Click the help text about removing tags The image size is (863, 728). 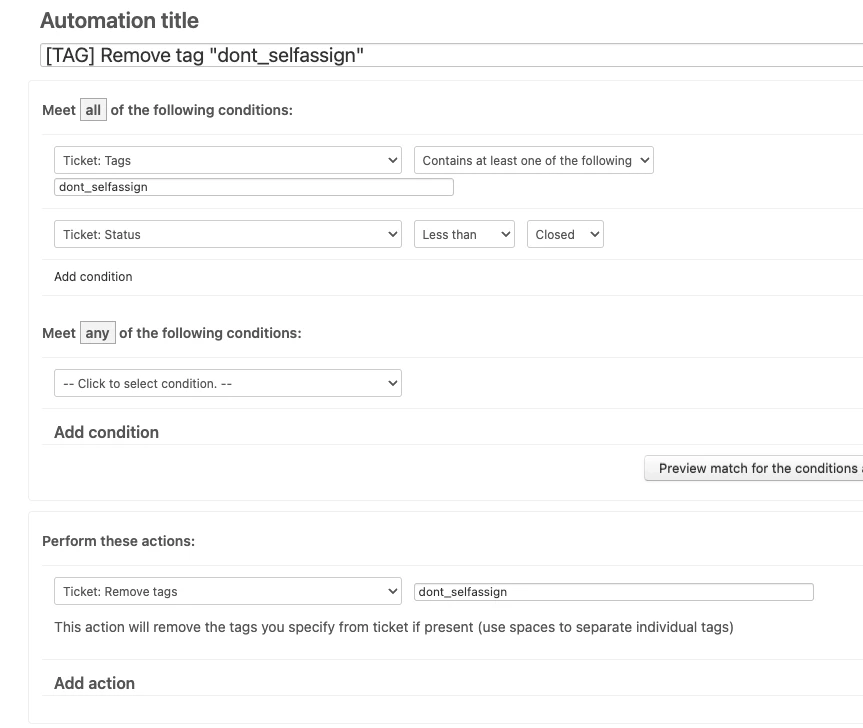pos(393,627)
